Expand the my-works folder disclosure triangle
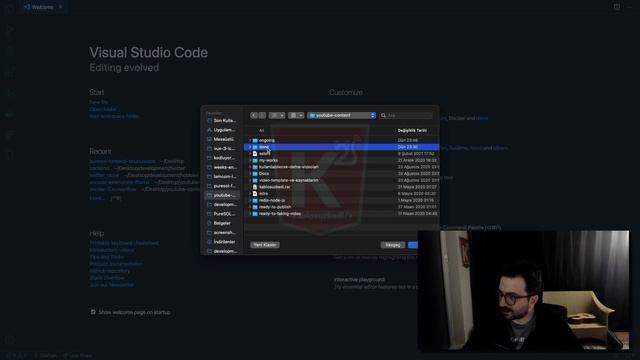Screen dimensions: 640x360 pos(250,160)
